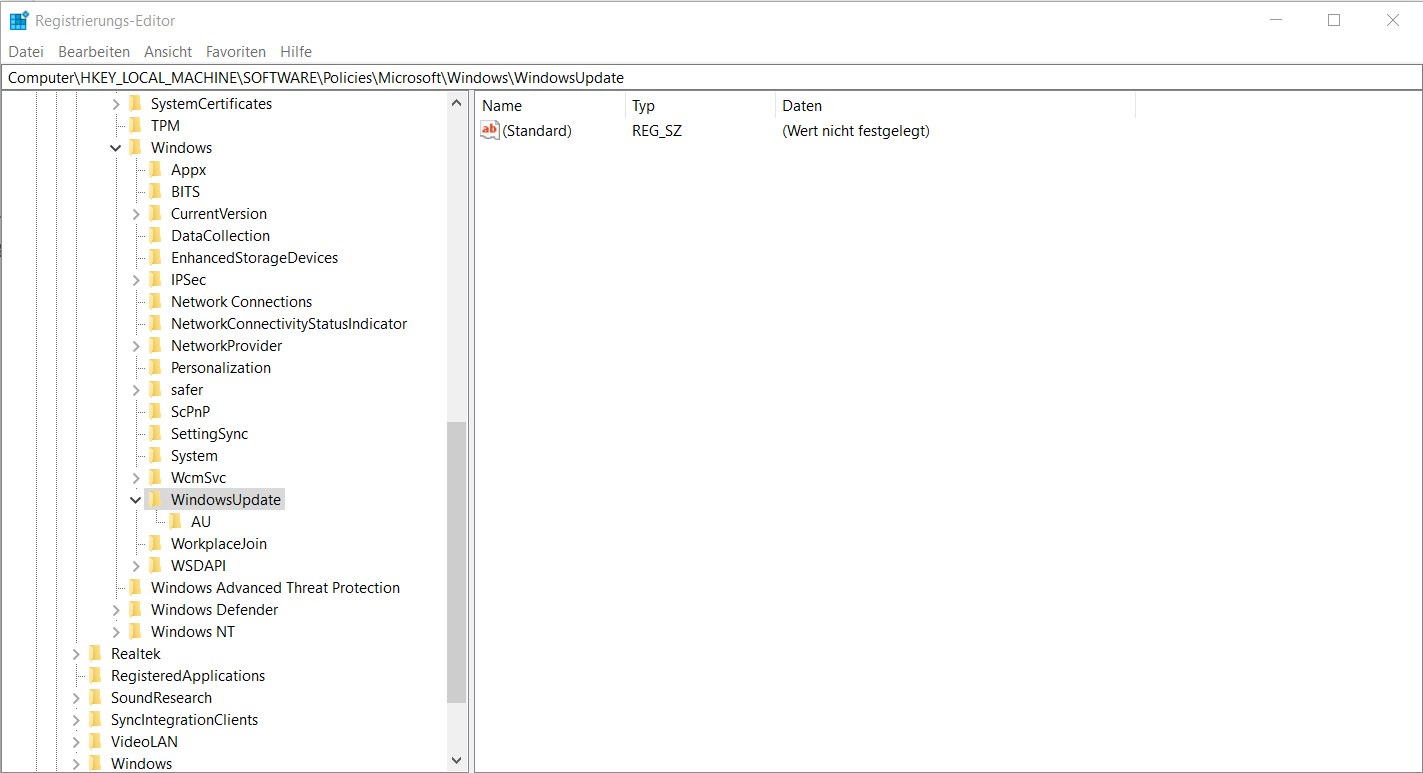Expand the SystemCertificates key
Screen dimensions: 1423x773
pos(116,104)
